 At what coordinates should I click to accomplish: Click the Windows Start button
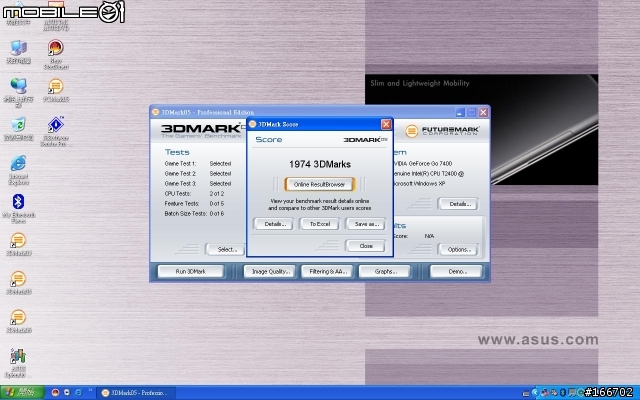click(22, 393)
